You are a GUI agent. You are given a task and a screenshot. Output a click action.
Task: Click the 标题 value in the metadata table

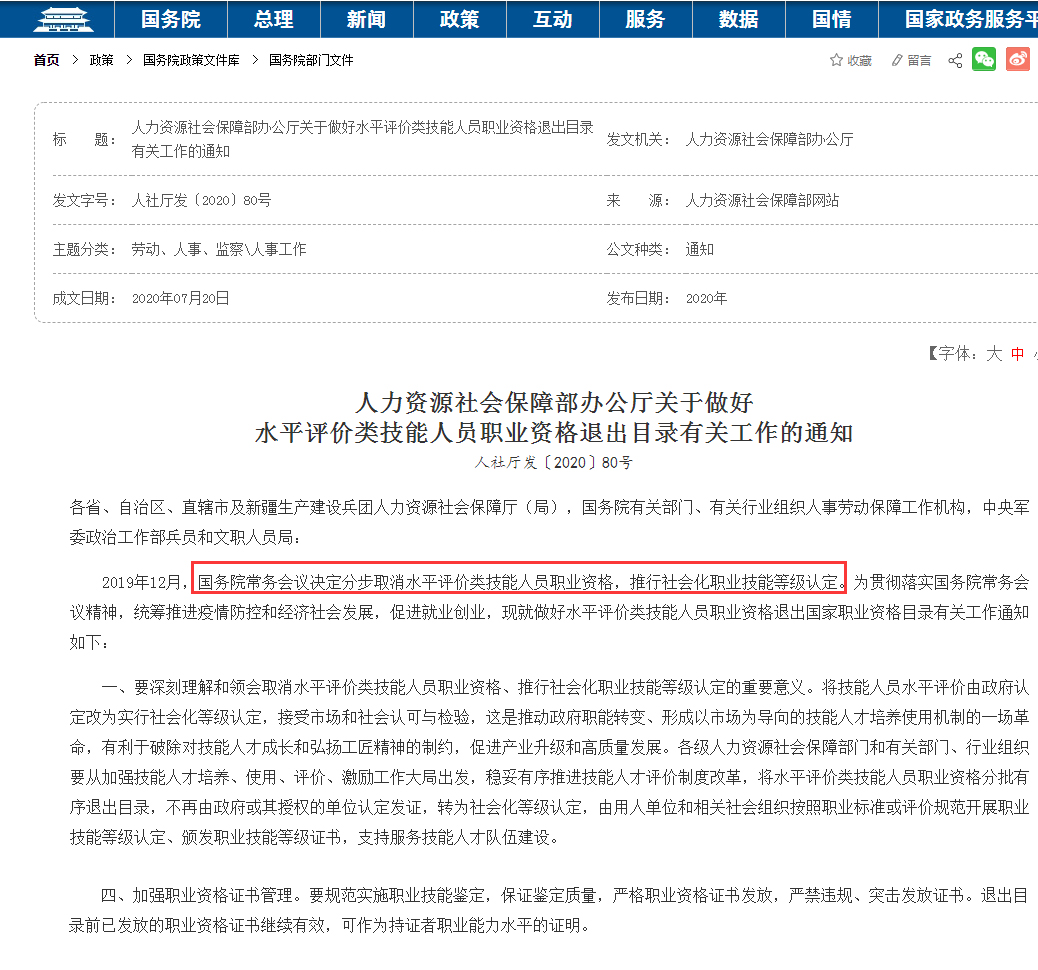coord(362,139)
